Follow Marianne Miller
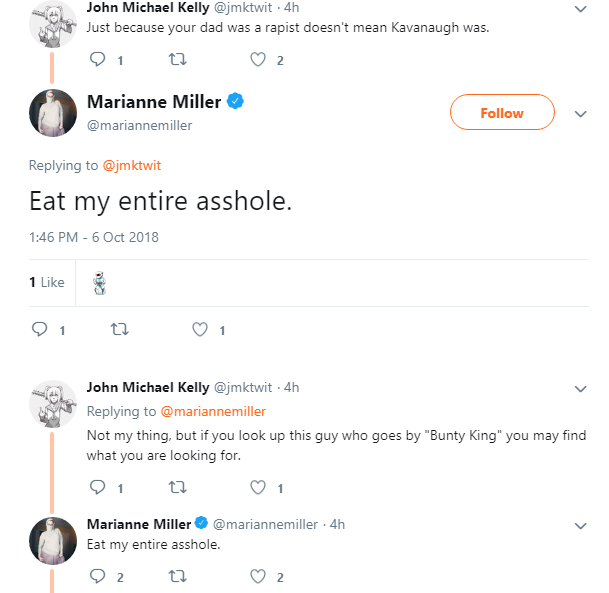 pos(502,112)
